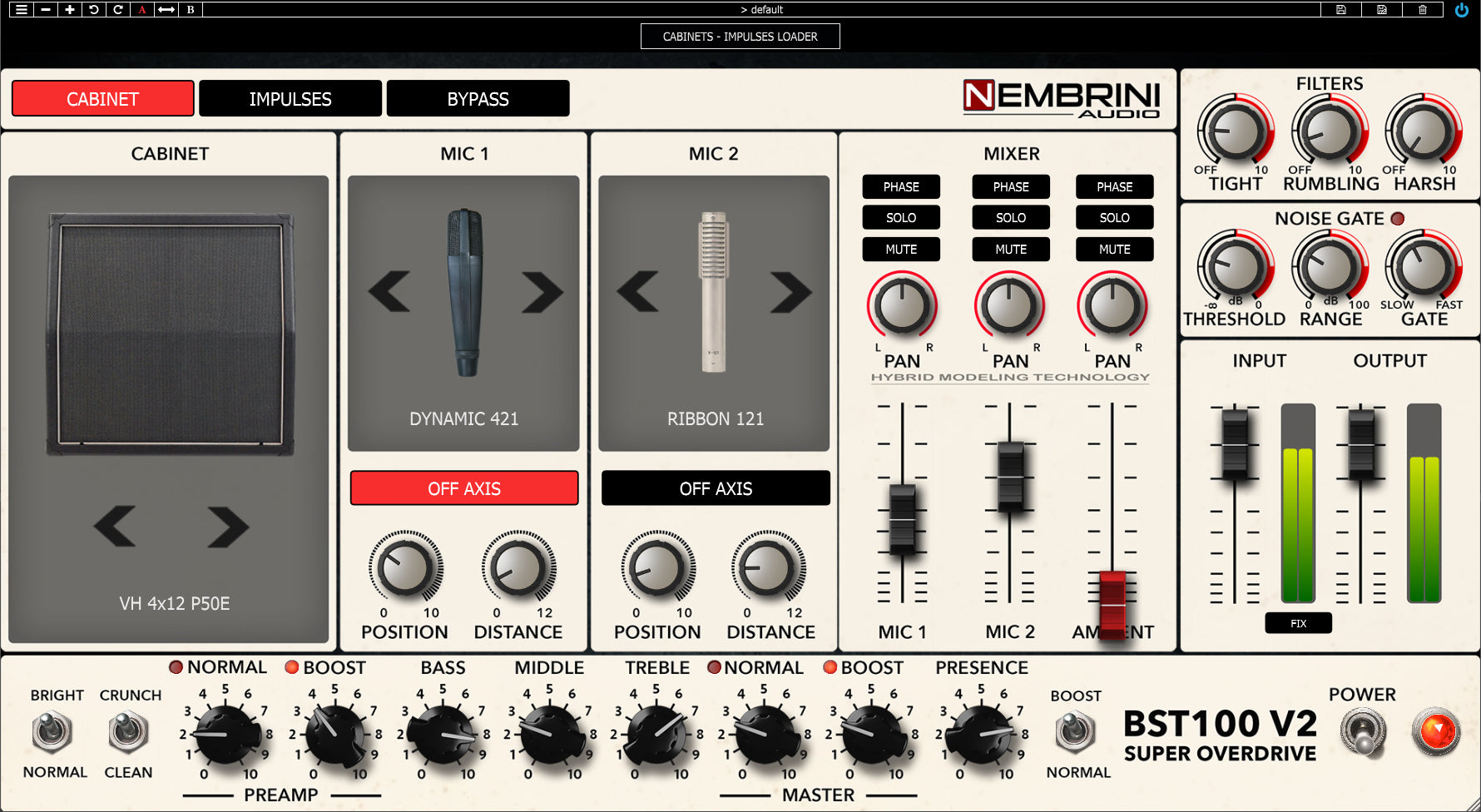
Task: Switch Mic 2 to previous microphone
Action: (638, 292)
